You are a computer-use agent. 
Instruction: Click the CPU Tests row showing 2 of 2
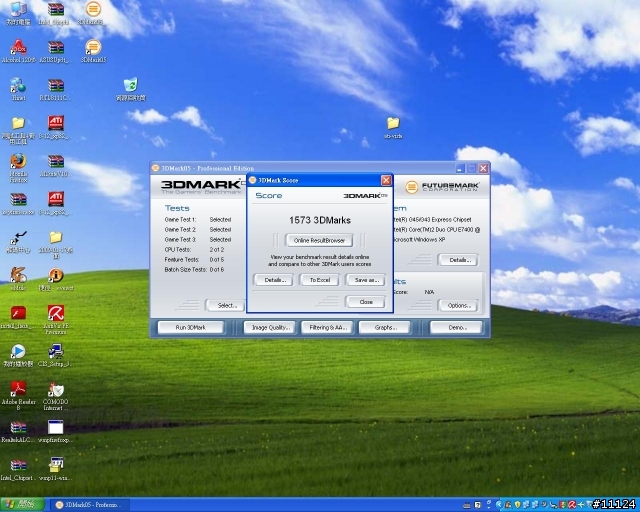pyautogui.click(x=194, y=249)
